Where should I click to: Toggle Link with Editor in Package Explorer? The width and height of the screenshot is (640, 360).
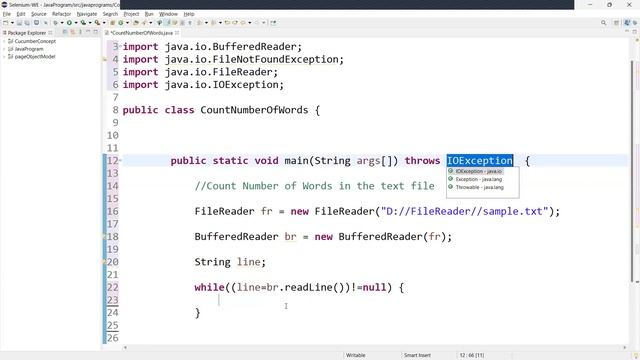pos(73,32)
